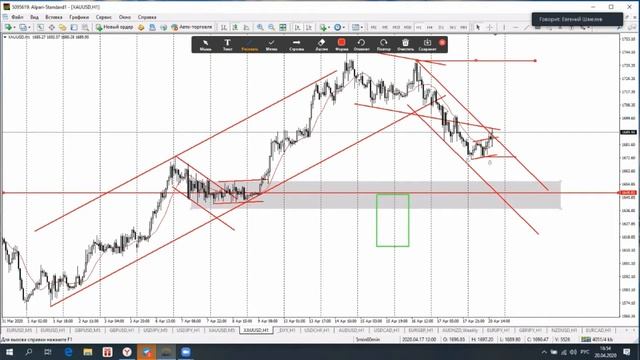Open the Market Watch panel icon

pyautogui.click(x=40, y=27)
